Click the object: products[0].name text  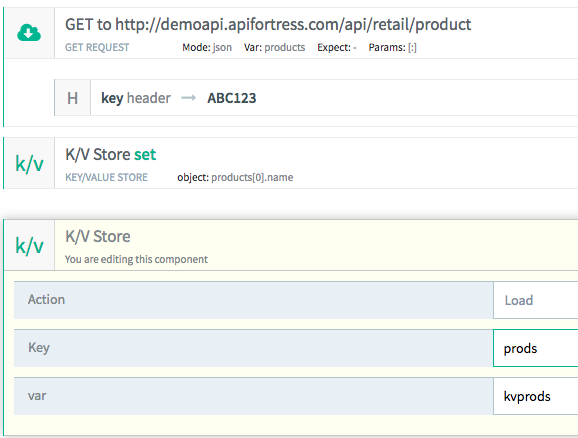pos(235,177)
